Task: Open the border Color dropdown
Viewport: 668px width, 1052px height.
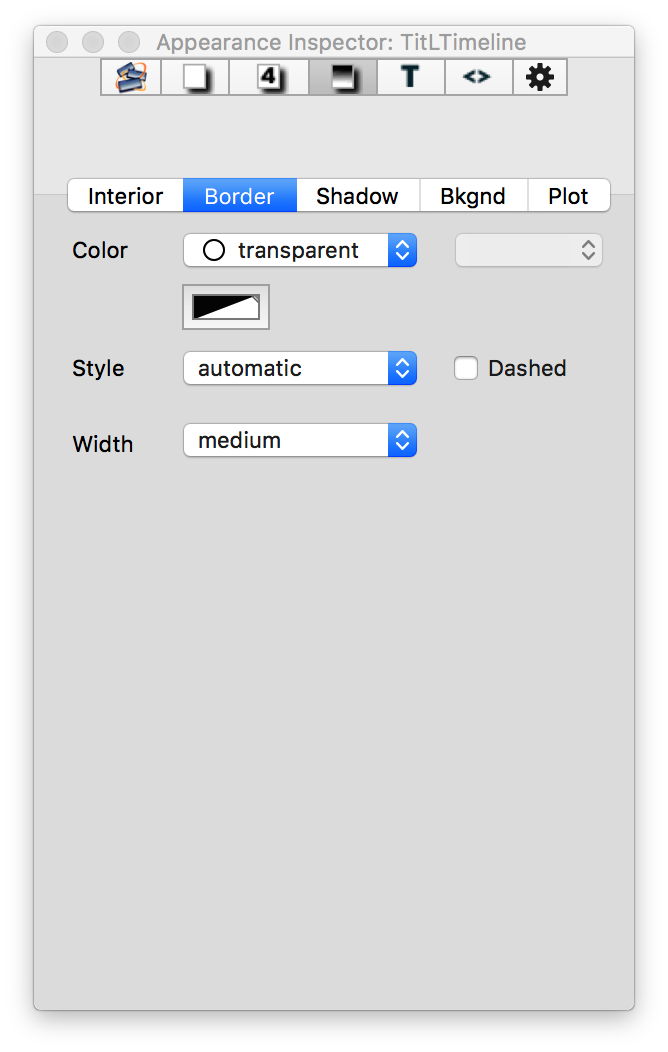Action: (299, 251)
